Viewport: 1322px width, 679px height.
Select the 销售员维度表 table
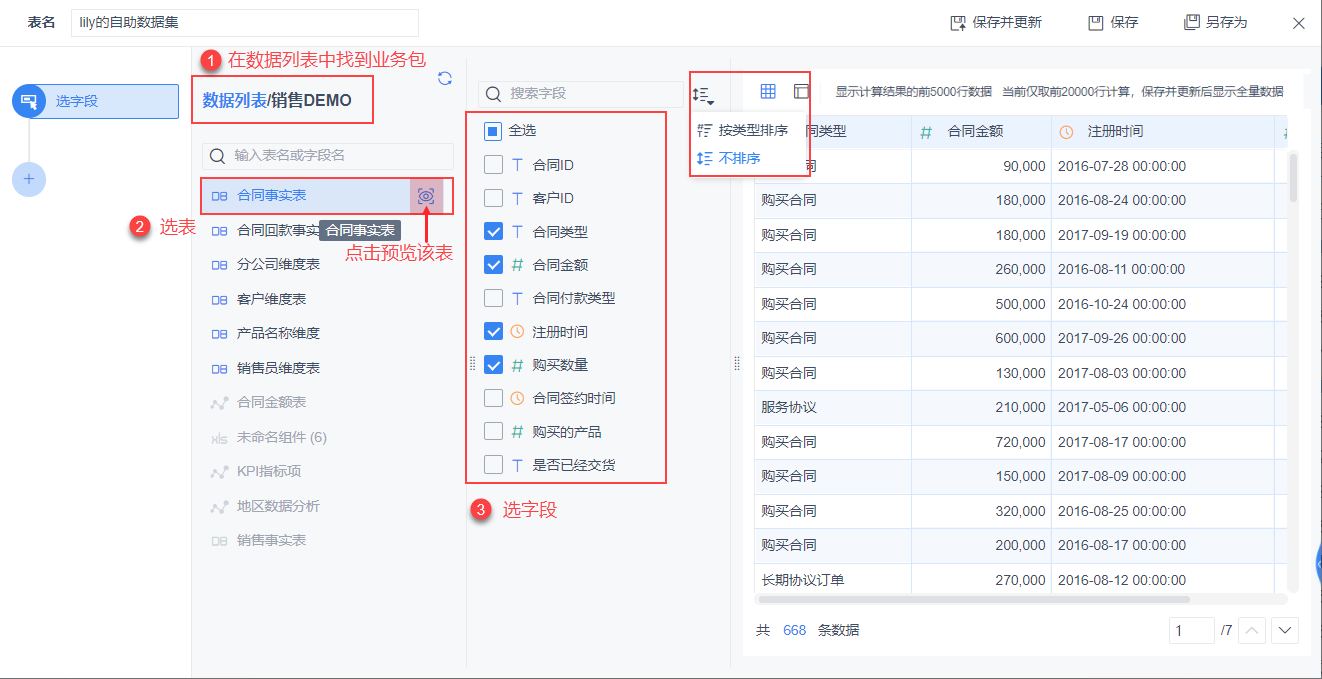point(327,368)
